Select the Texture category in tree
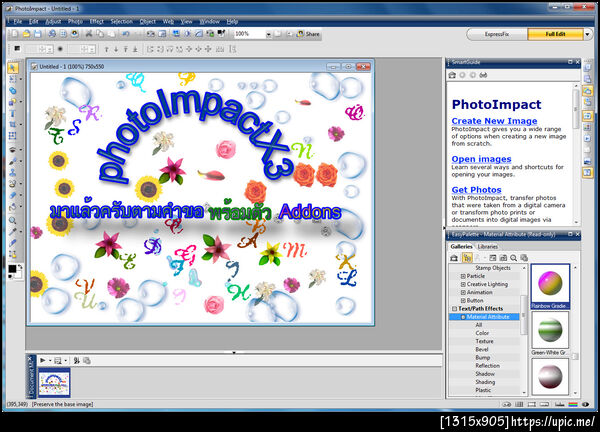The image size is (600, 432). click(x=484, y=341)
